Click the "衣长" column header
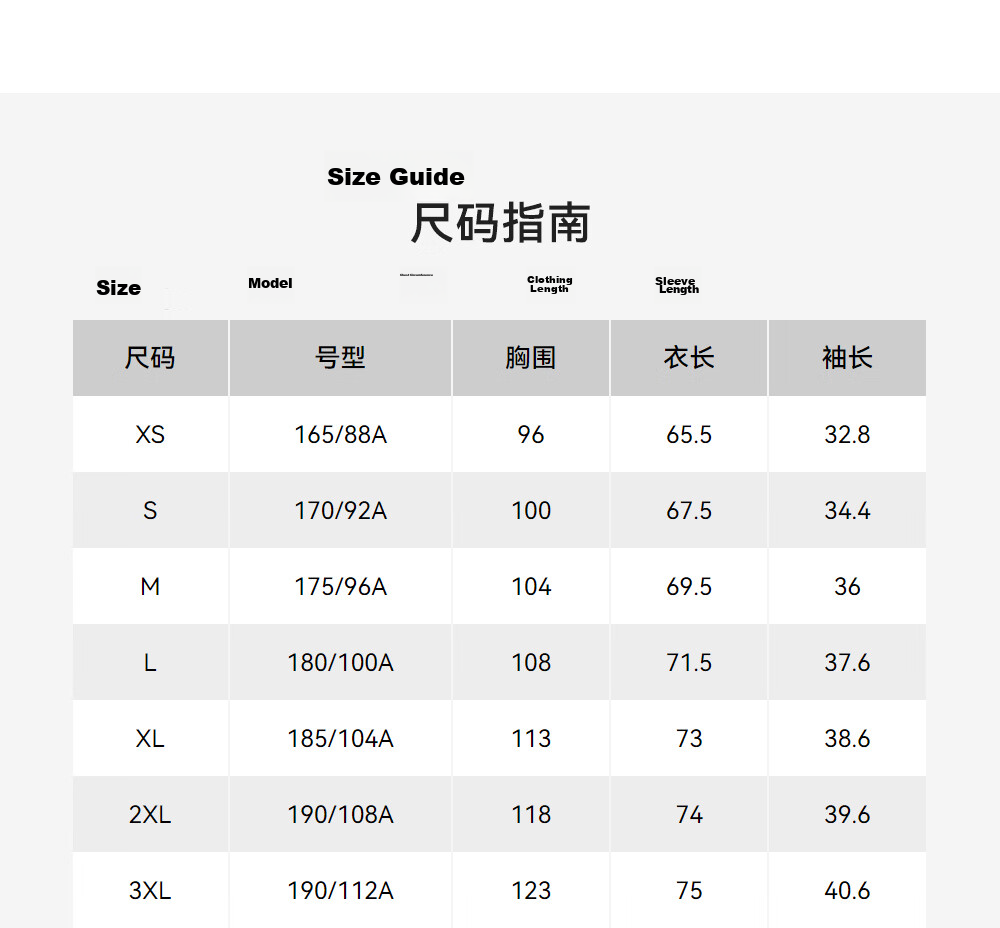Viewport: 1000px width, 928px height. pos(689,358)
